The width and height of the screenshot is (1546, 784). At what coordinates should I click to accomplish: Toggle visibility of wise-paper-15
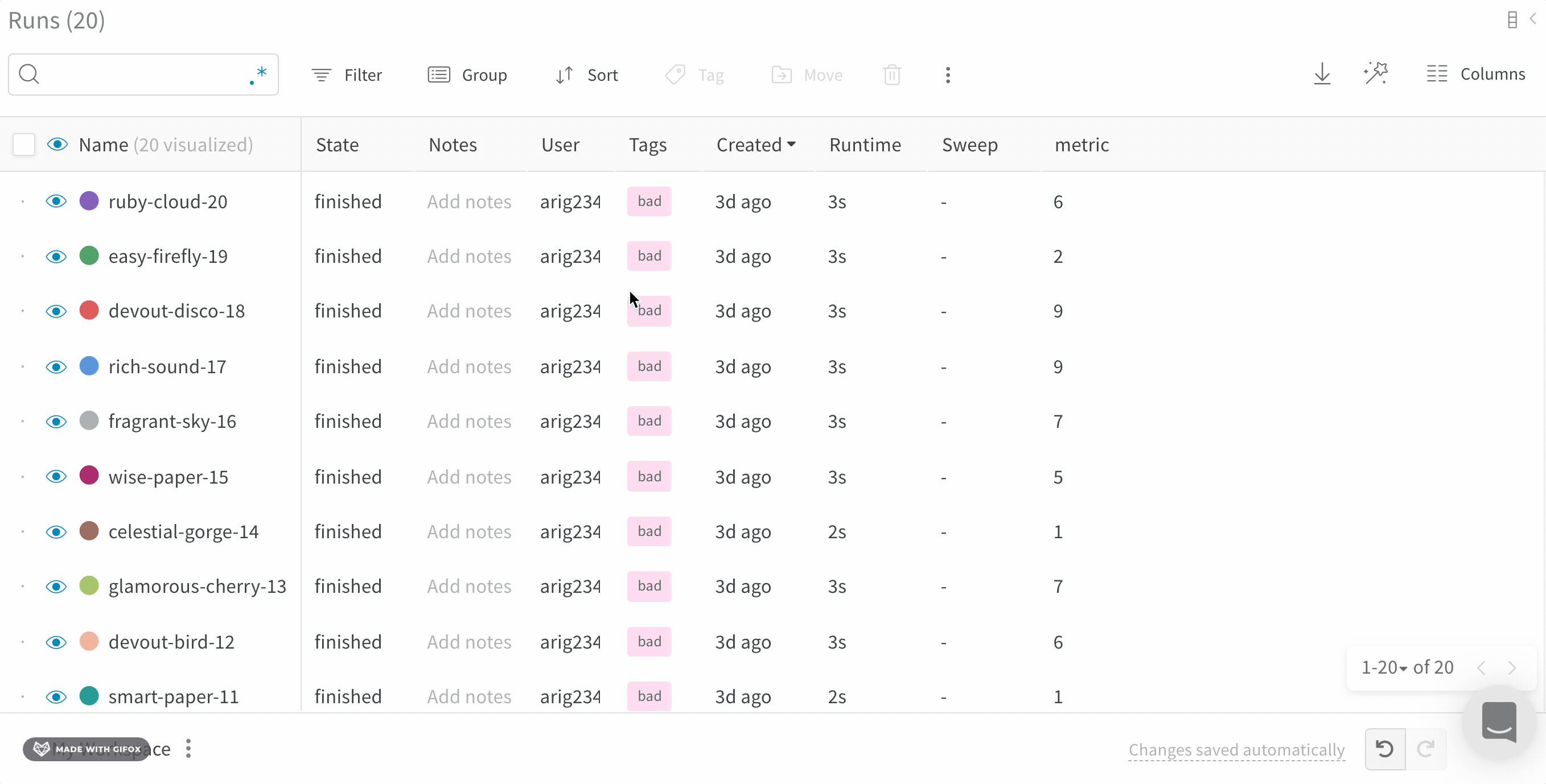56,476
